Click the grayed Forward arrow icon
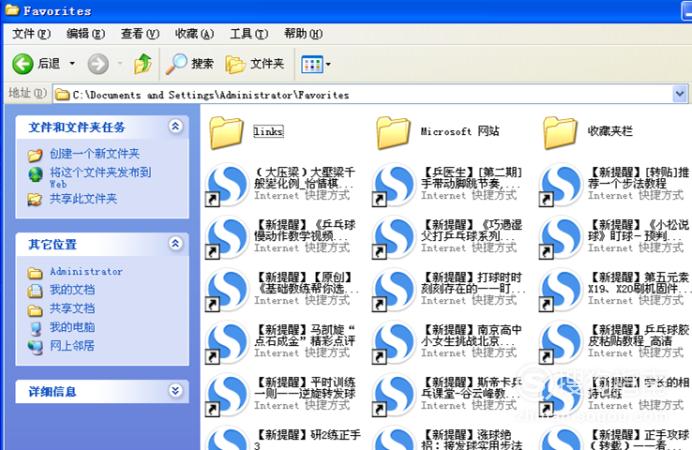Viewport: 692px width, 450px height. [98, 64]
